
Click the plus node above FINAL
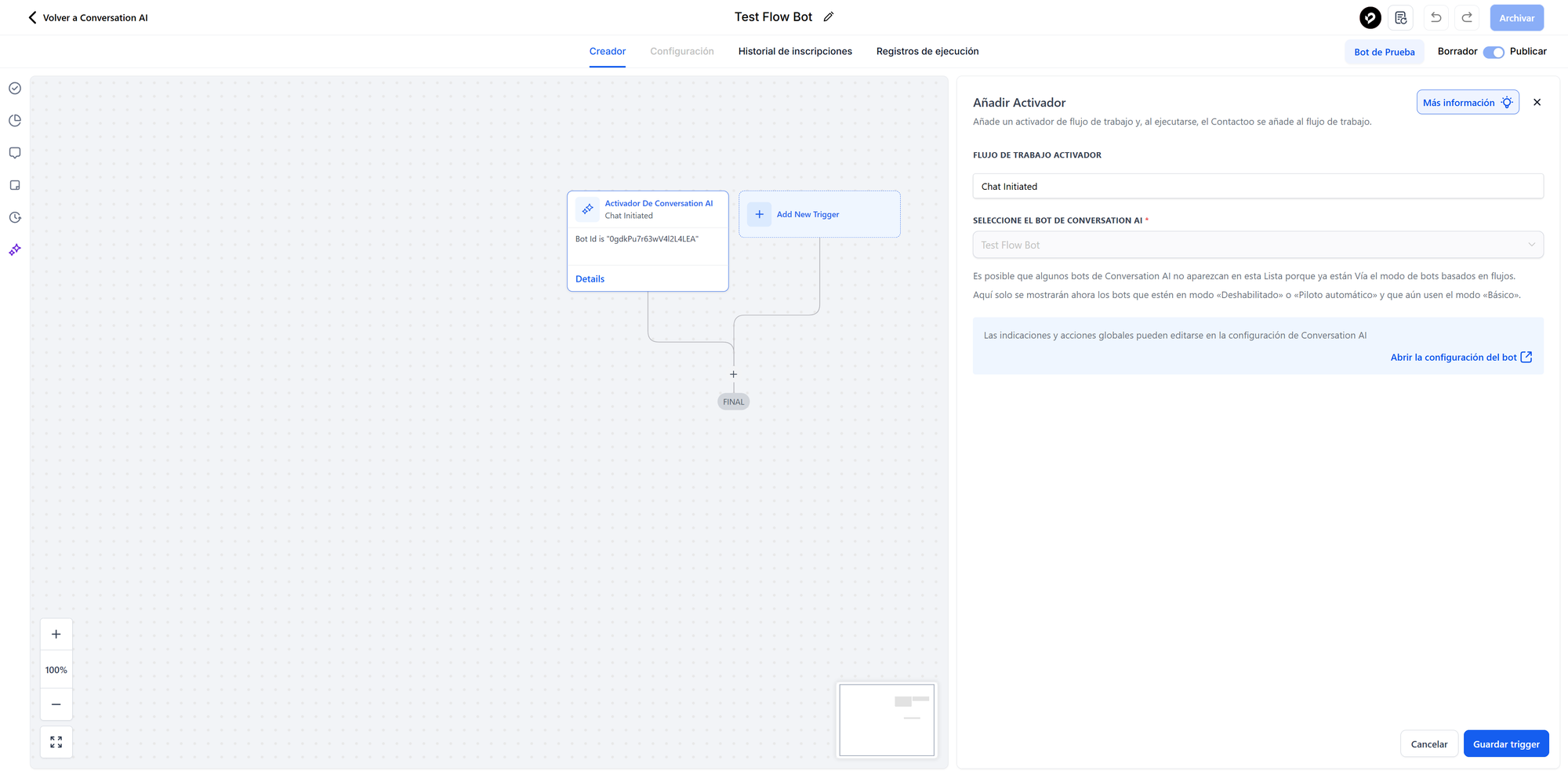[734, 375]
